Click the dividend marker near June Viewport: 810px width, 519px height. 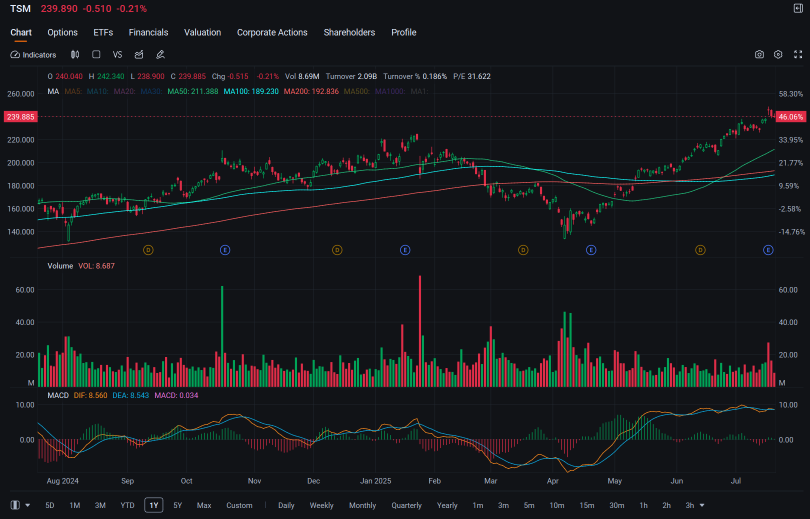tap(700, 250)
